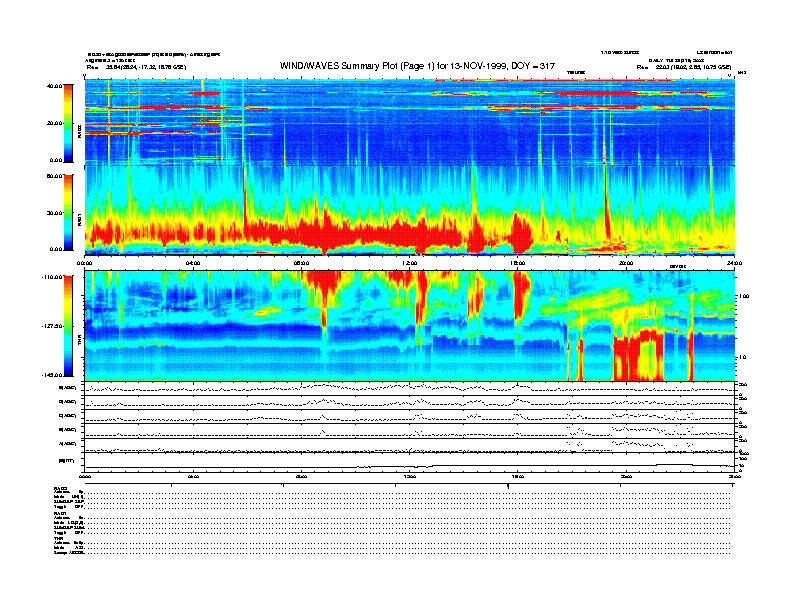Click the TNR vertical axis label

[x=79, y=342]
